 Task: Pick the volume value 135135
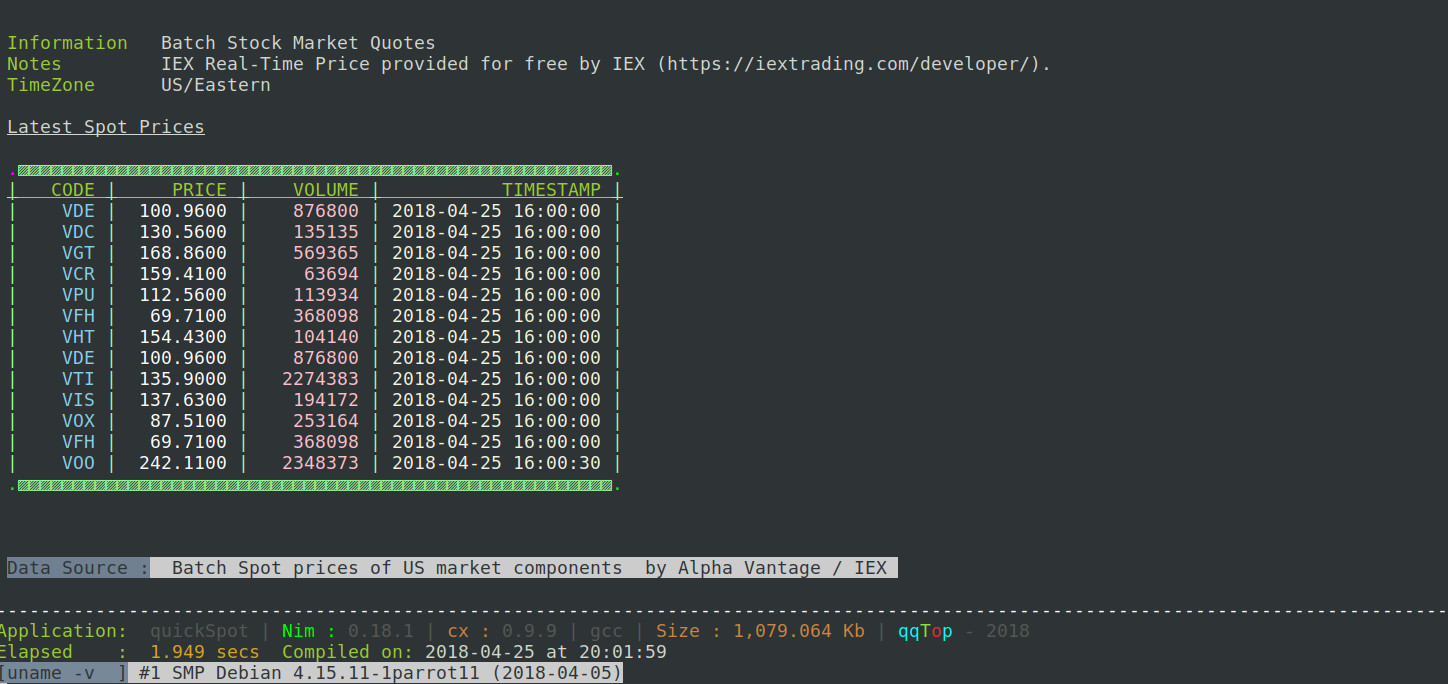click(x=326, y=232)
